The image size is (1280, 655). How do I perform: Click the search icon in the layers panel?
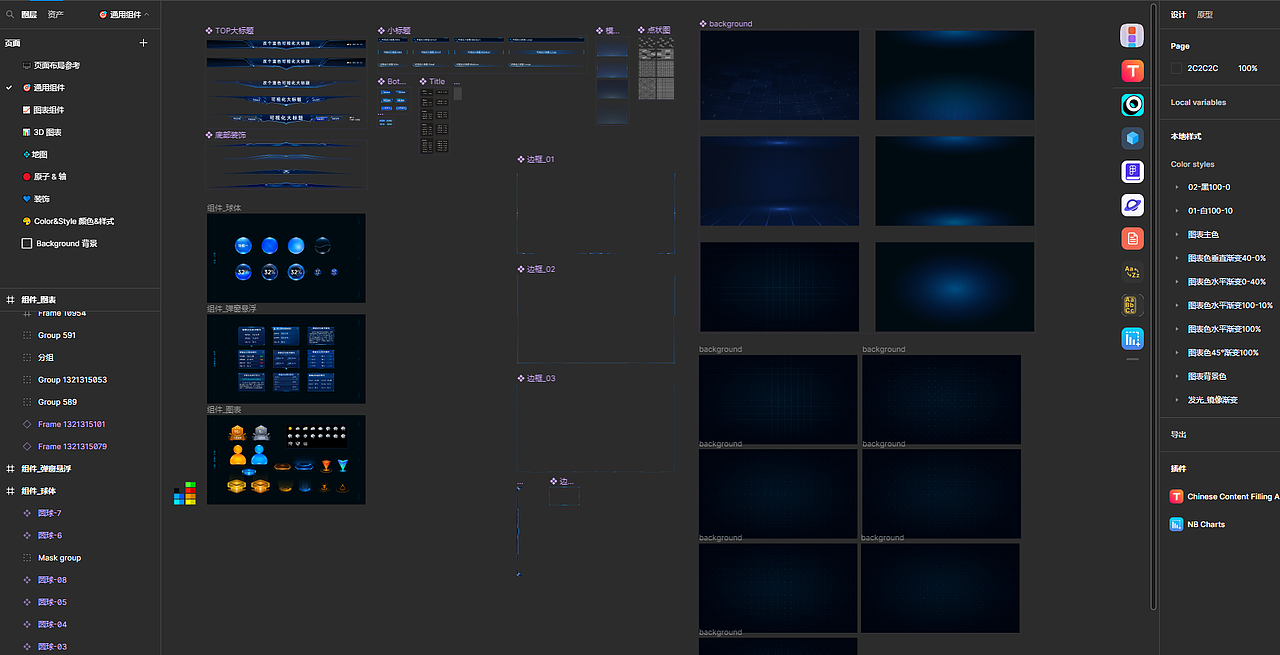(x=10, y=15)
